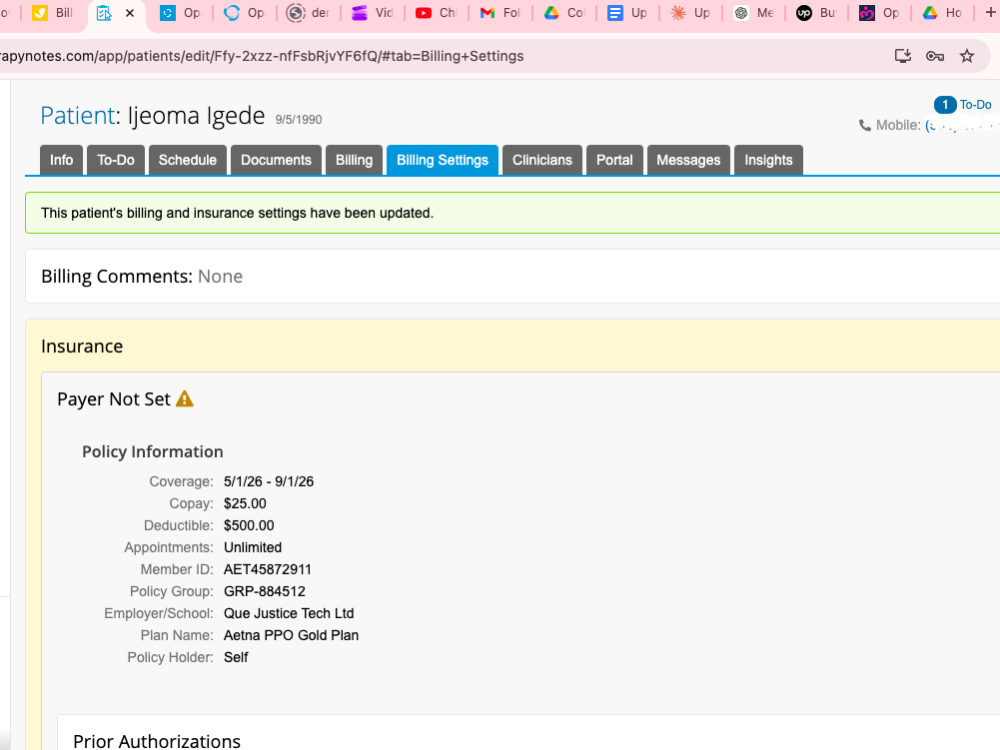Image resolution: width=1000 pixels, height=750 pixels.
Task: Open the Google Docs Up browser tab
Action: (627, 13)
